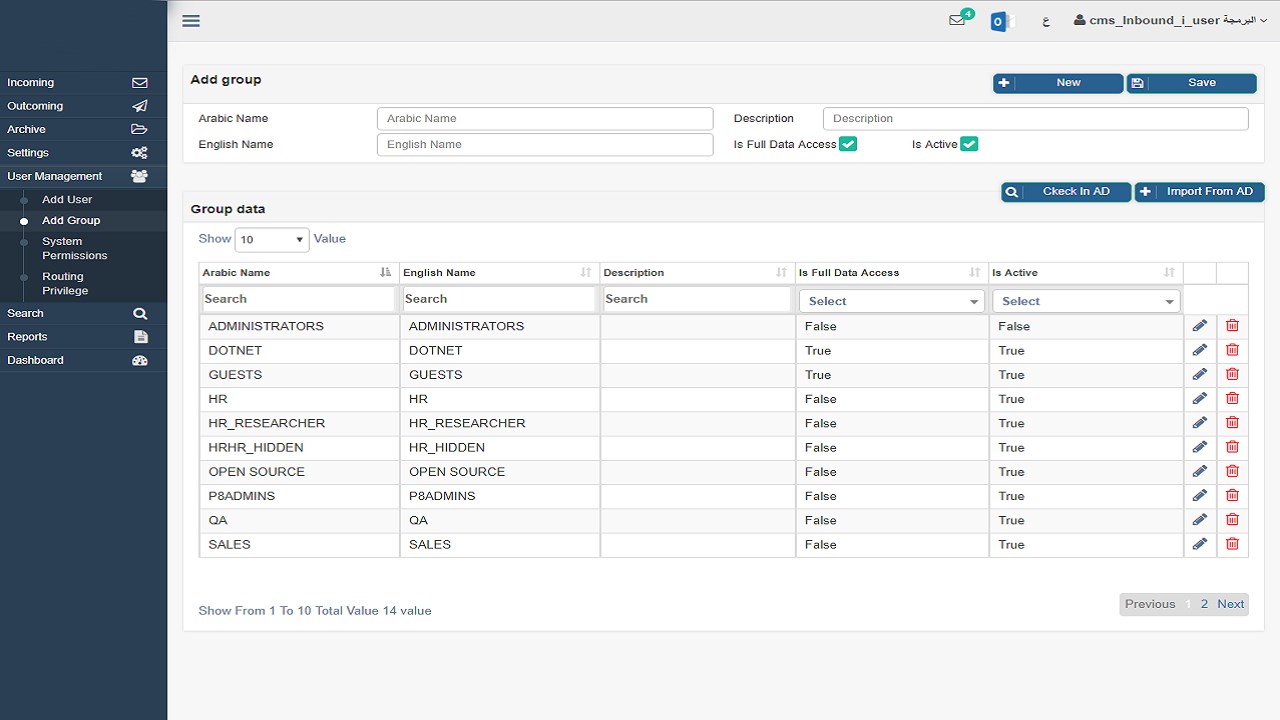Open the Is Full Data Access filter dropdown
Image resolution: width=1280 pixels, height=720 pixels.
pos(891,301)
